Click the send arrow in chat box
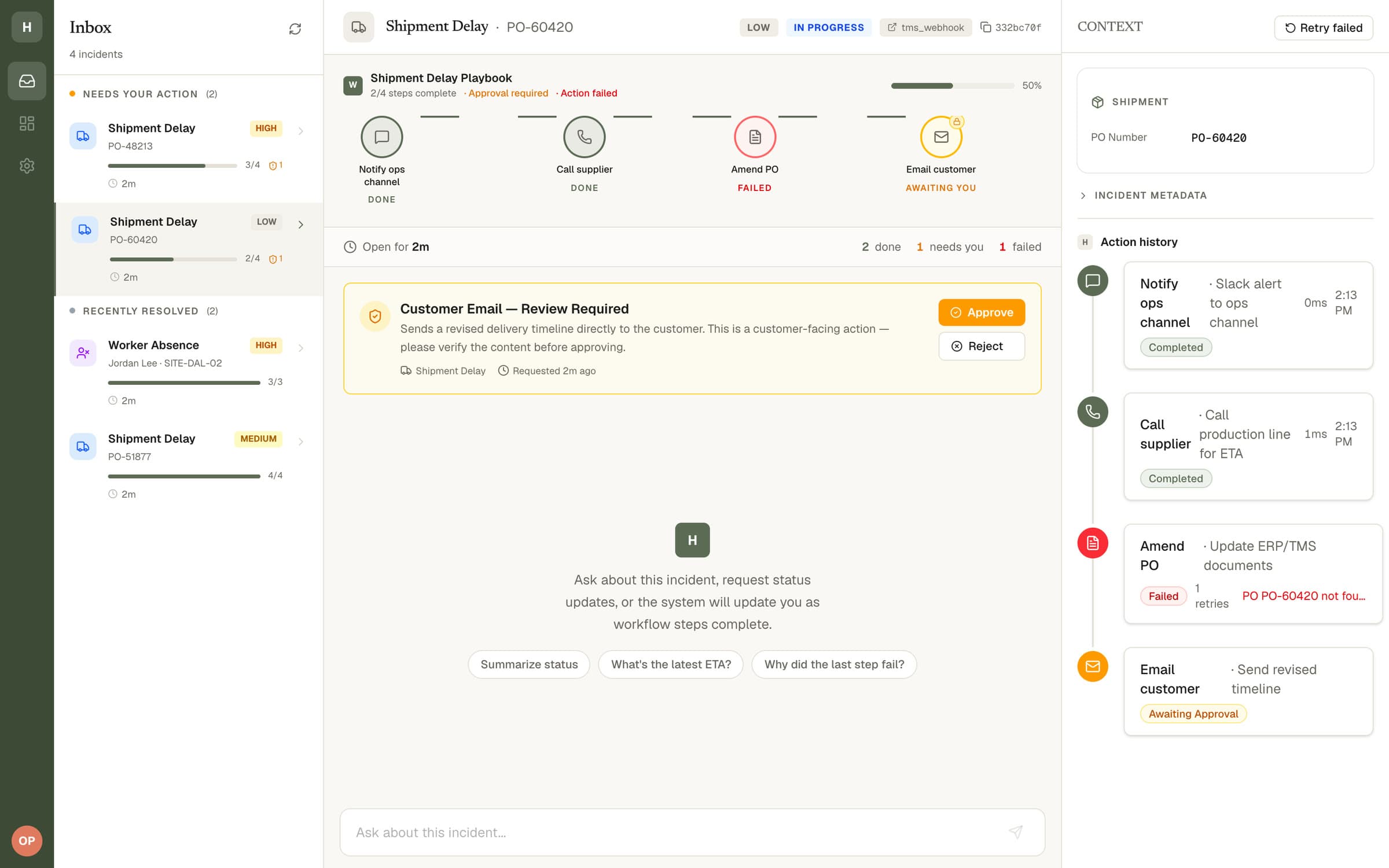 tap(1016, 832)
